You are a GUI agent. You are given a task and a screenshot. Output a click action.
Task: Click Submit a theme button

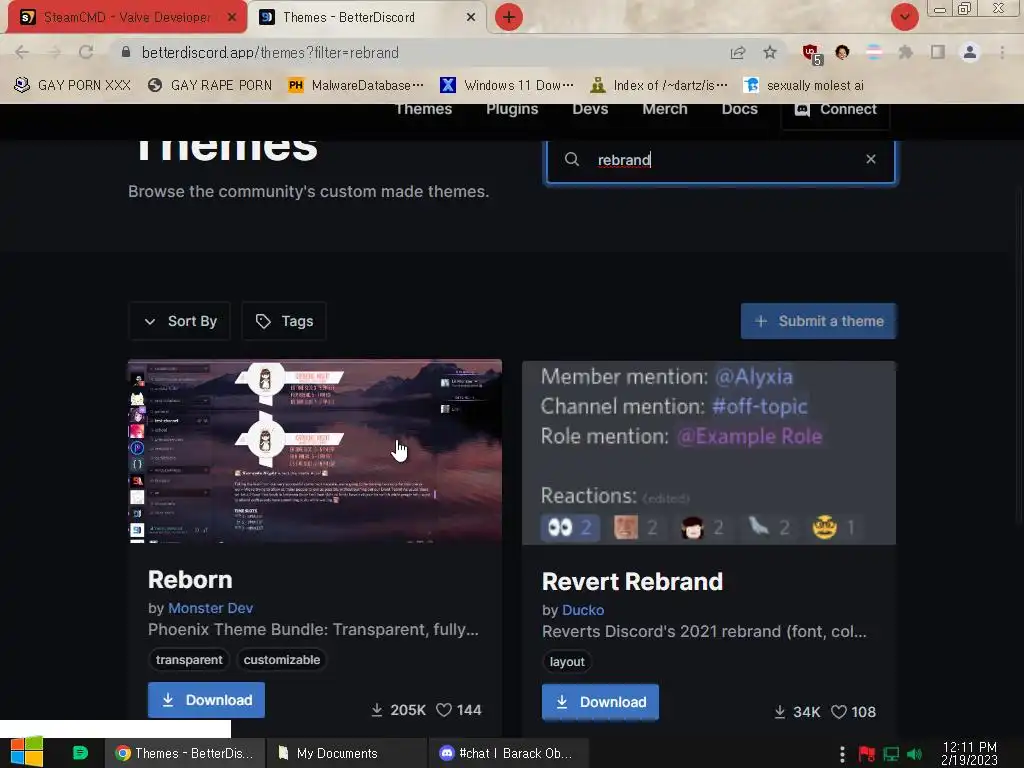[x=818, y=321]
